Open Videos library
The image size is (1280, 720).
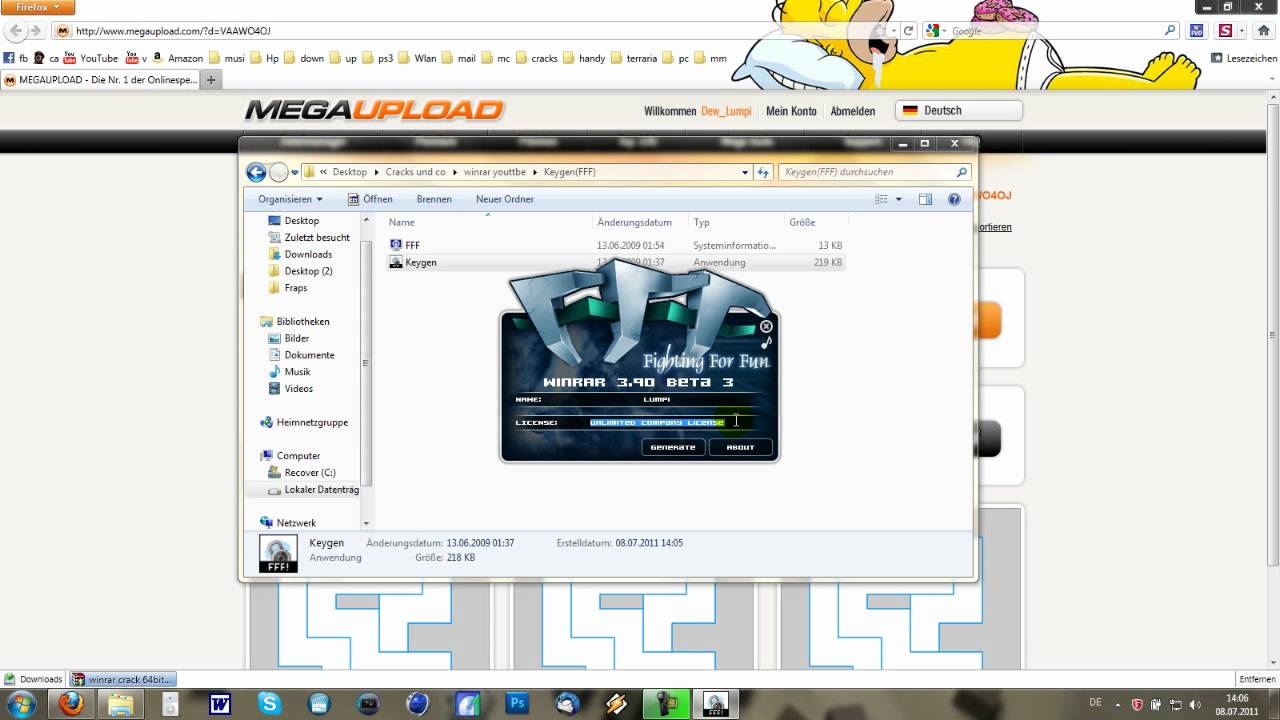pyautogui.click(x=298, y=389)
